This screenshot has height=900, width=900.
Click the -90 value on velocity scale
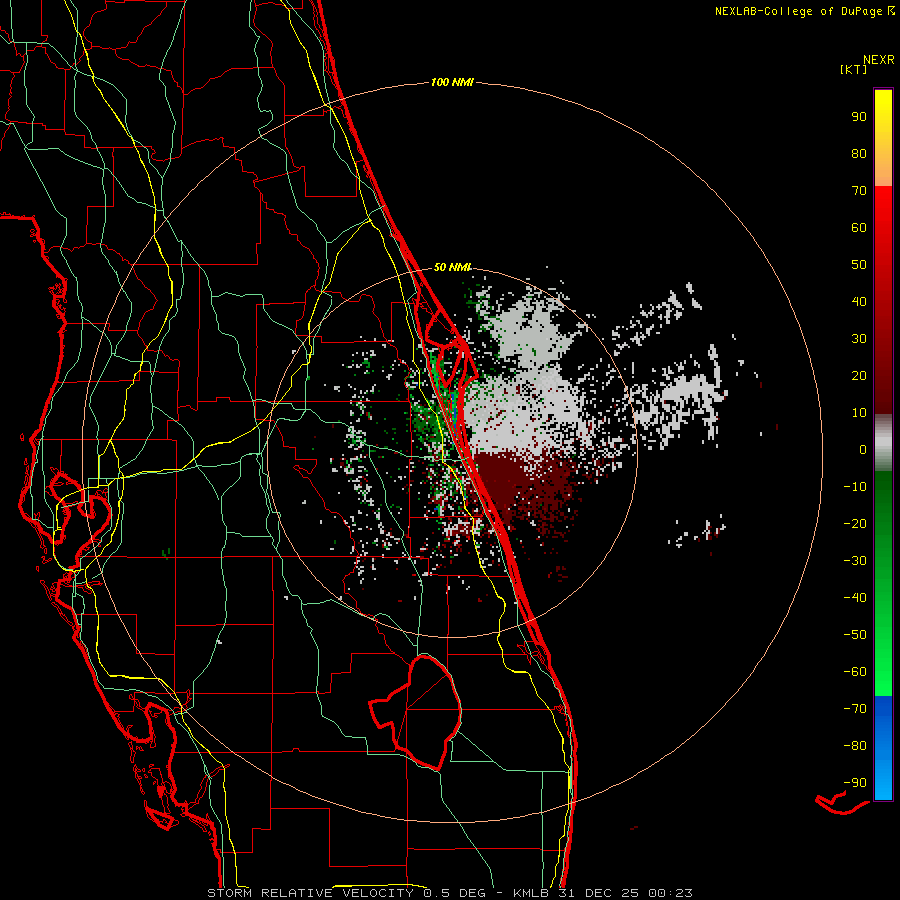click(855, 782)
